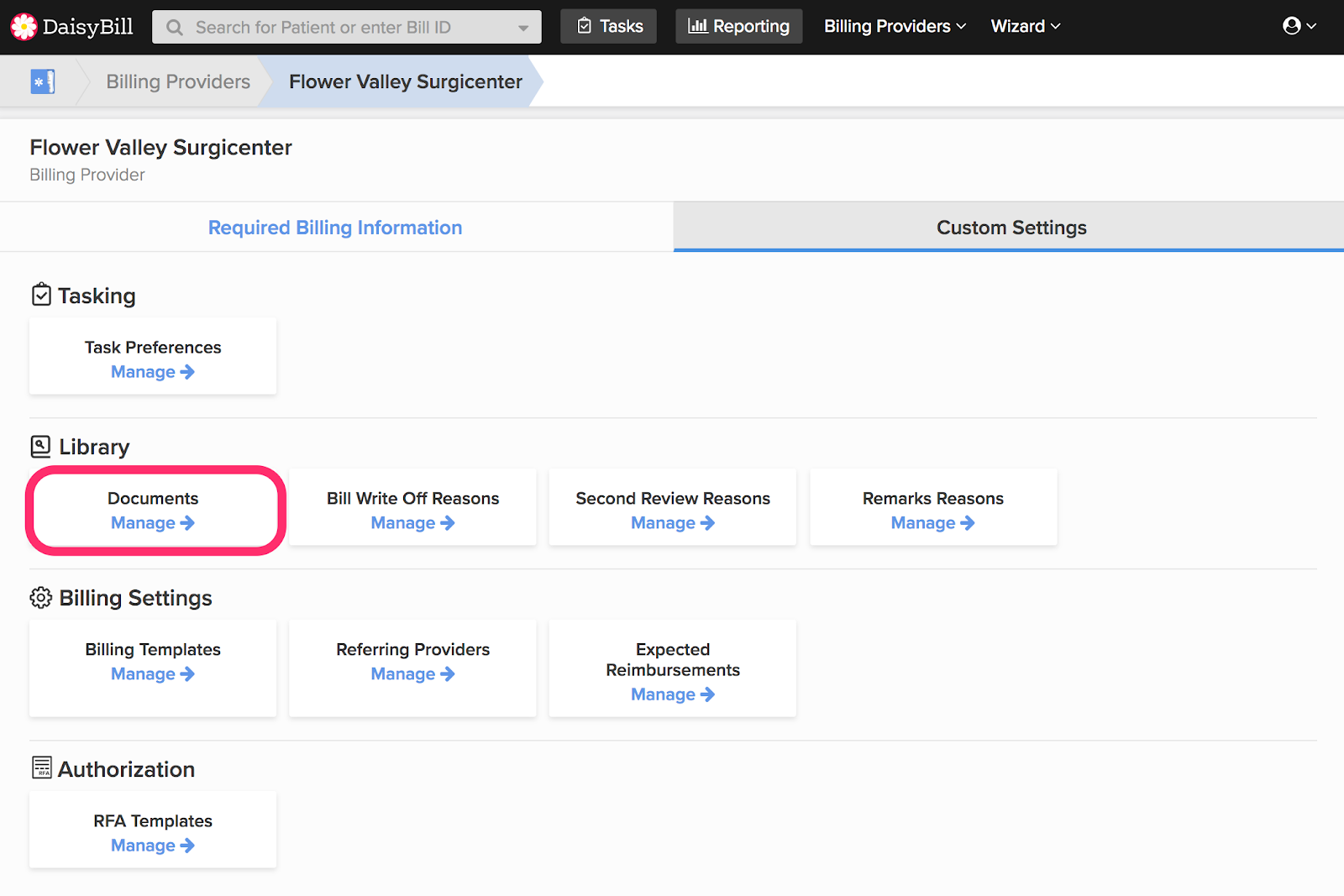Viewport: 1344px width, 896px height.
Task: Click the Billing Settings gear icon
Action: pos(40,597)
